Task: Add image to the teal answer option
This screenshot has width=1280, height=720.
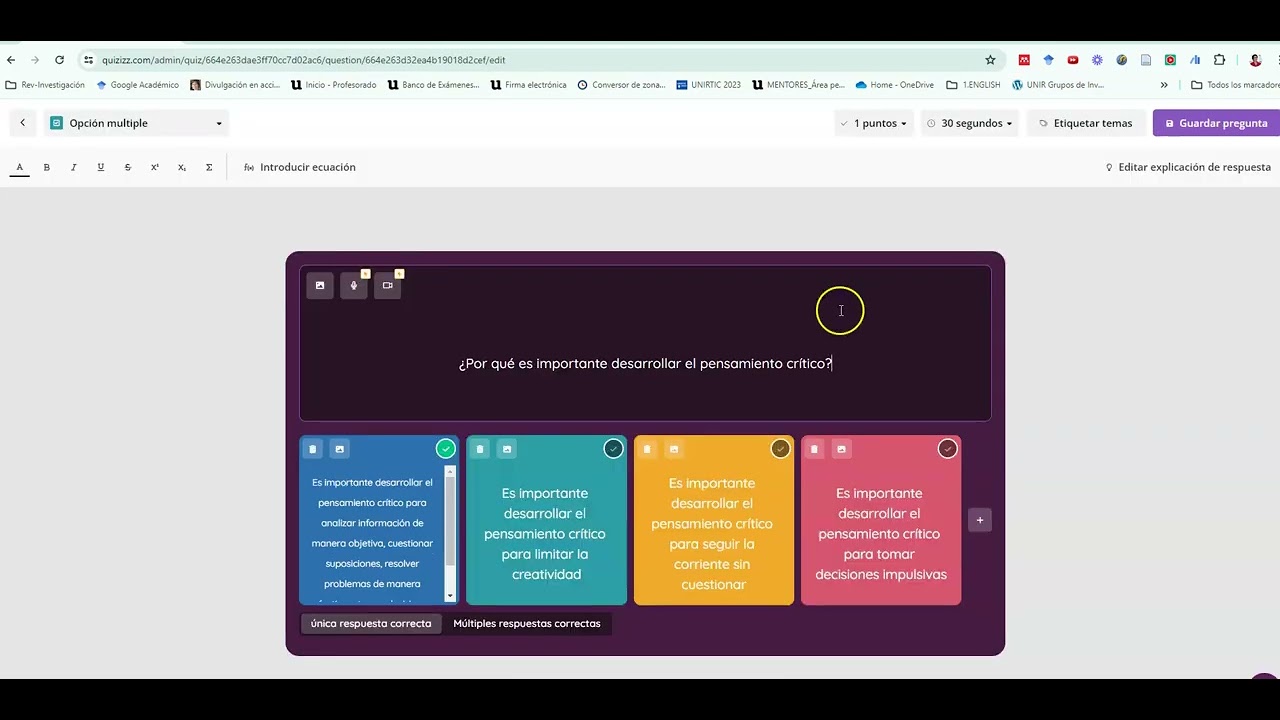Action: [x=507, y=449]
